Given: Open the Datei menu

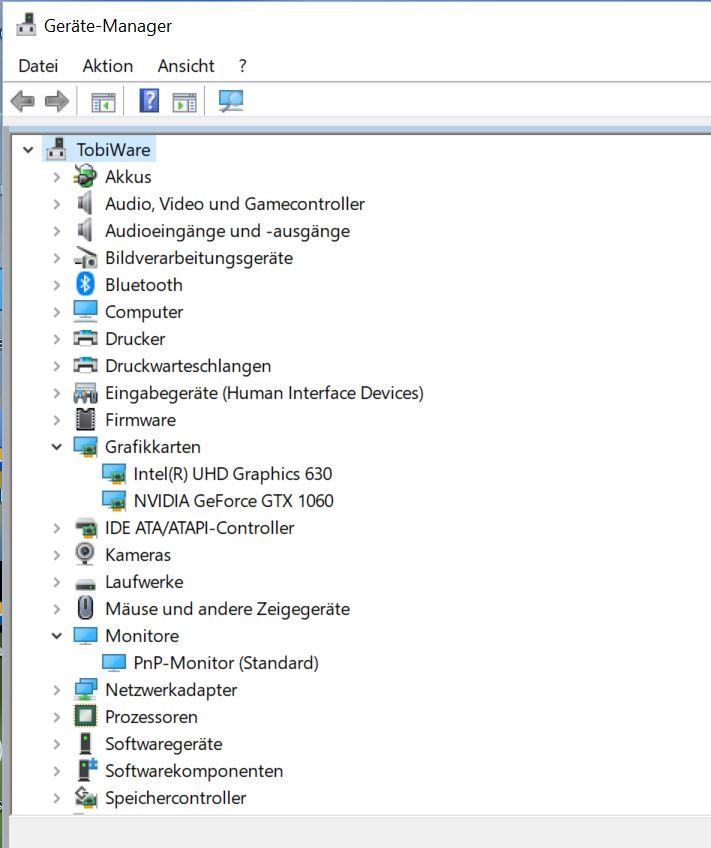Looking at the screenshot, I should click(x=38, y=66).
